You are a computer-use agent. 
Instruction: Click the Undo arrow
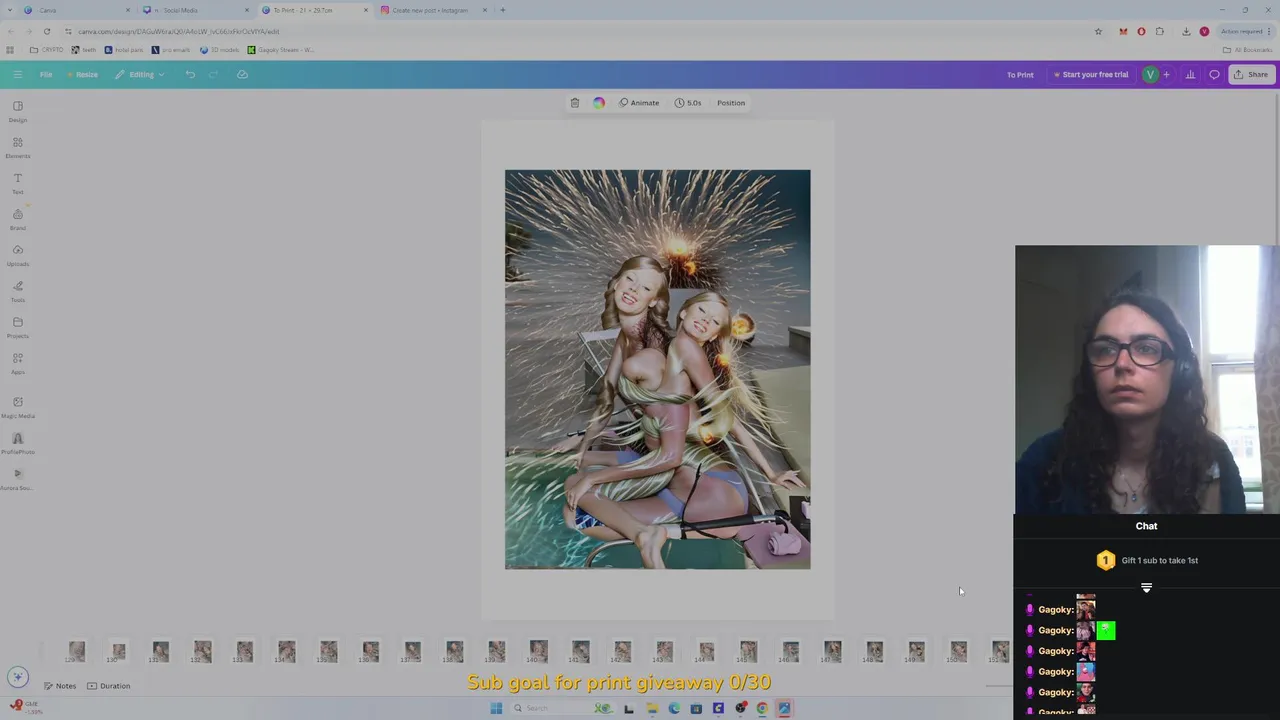pos(190,74)
